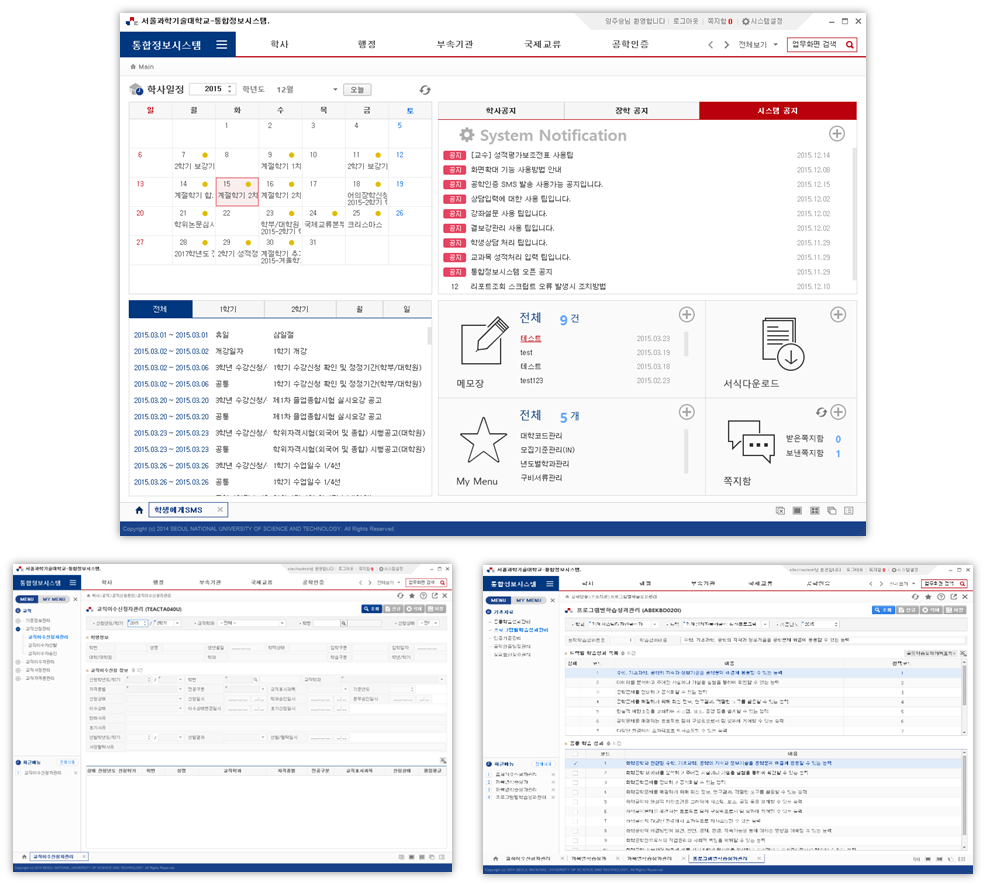Refresh the 쪽지함 message box panel
This screenshot has height=887, width=986.
tap(822, 412)
